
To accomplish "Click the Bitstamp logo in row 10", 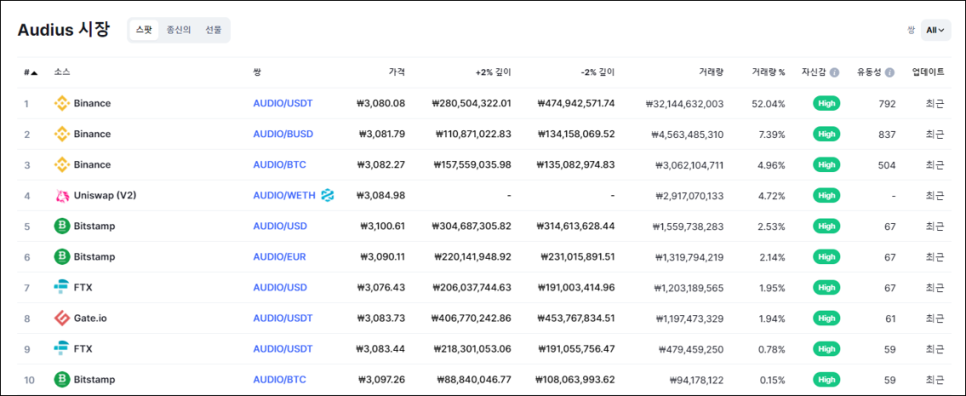I will pyautogui.click(x=62, y=379).
